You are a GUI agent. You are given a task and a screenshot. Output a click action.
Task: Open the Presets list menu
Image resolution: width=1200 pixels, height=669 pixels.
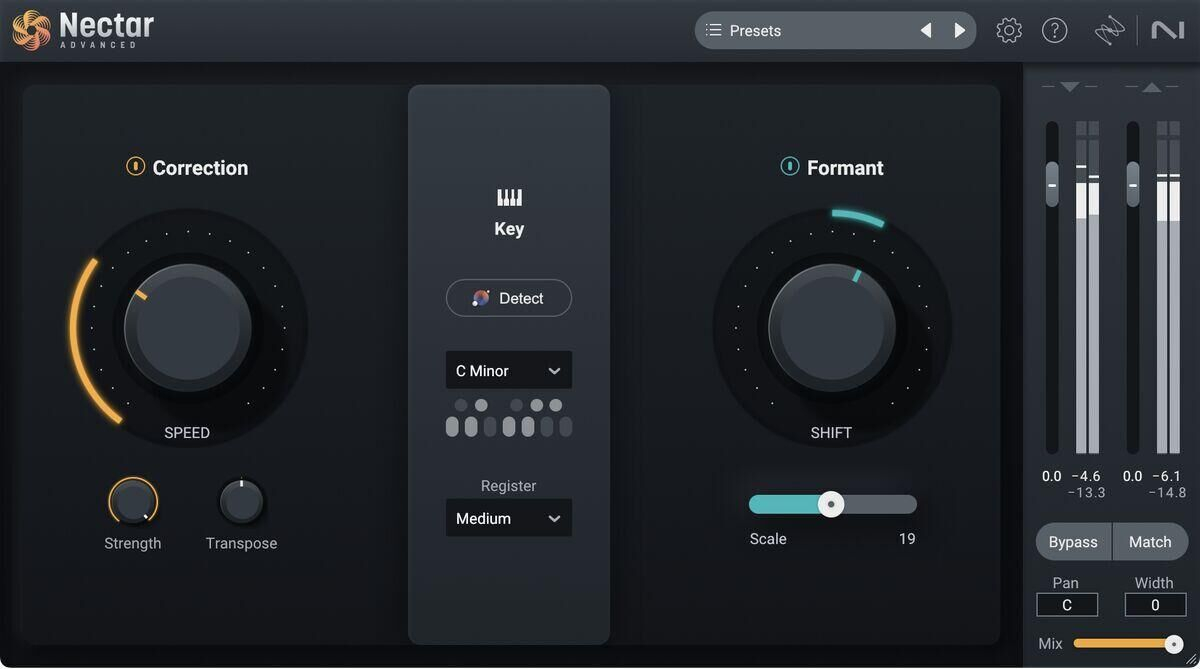point(800,31)
